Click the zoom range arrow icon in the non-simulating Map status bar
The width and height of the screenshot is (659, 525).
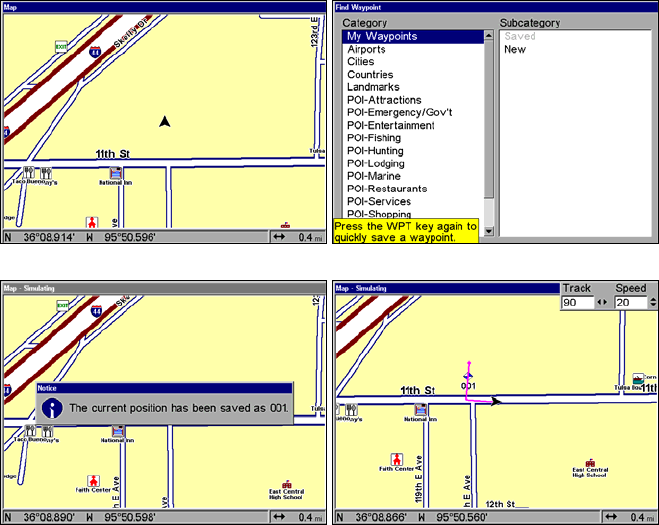(x=279, y=237)
